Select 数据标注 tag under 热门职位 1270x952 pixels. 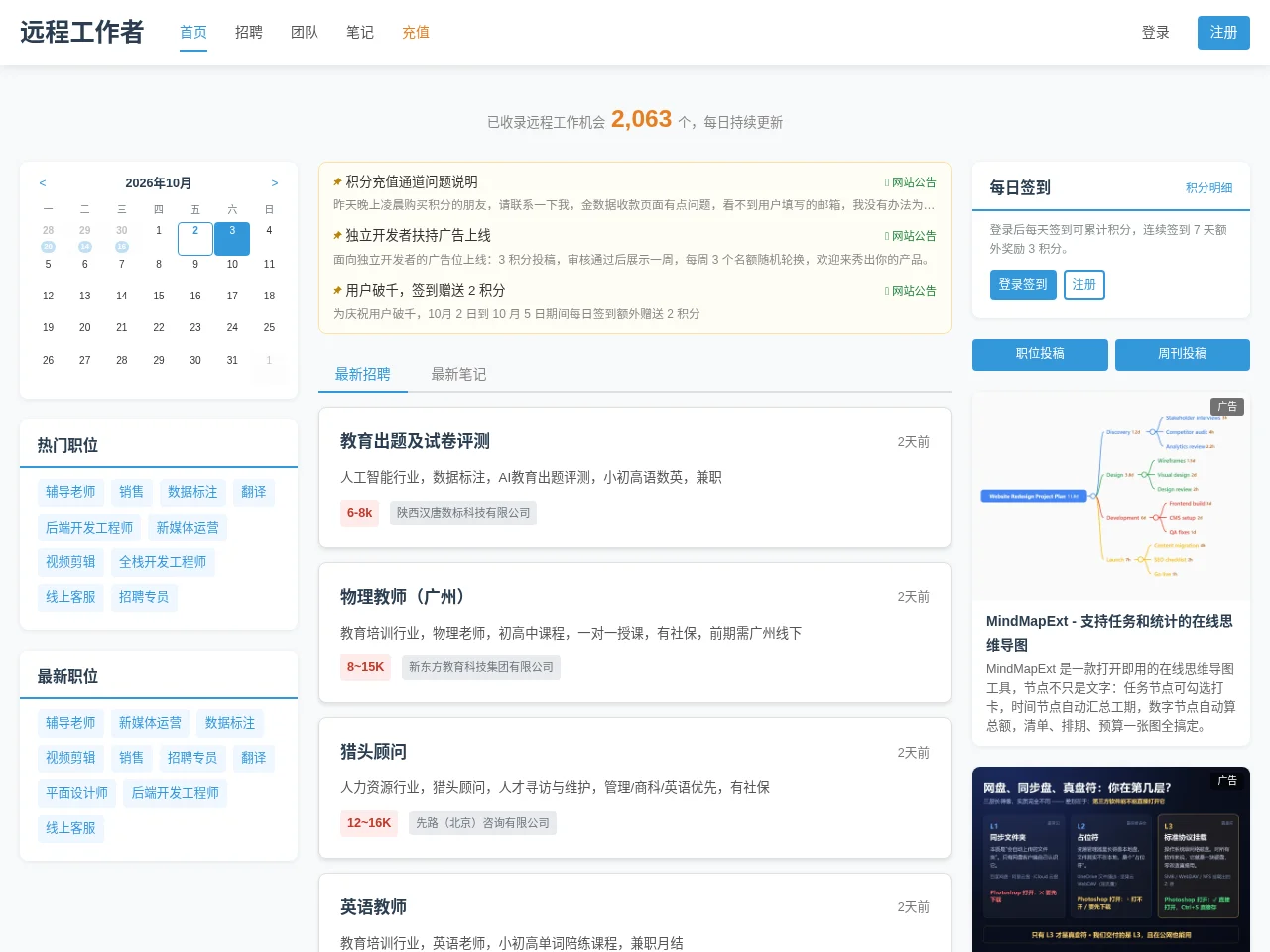(x=192, y=492)
